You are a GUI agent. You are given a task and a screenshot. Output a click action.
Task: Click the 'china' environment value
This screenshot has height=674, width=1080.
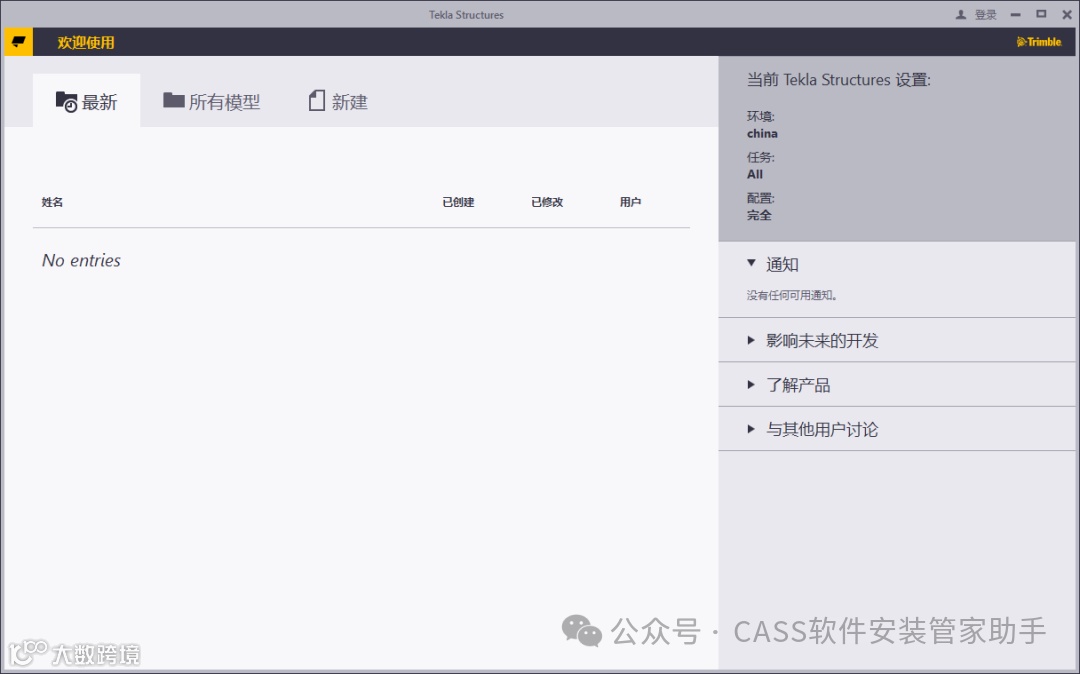(762, 134)
